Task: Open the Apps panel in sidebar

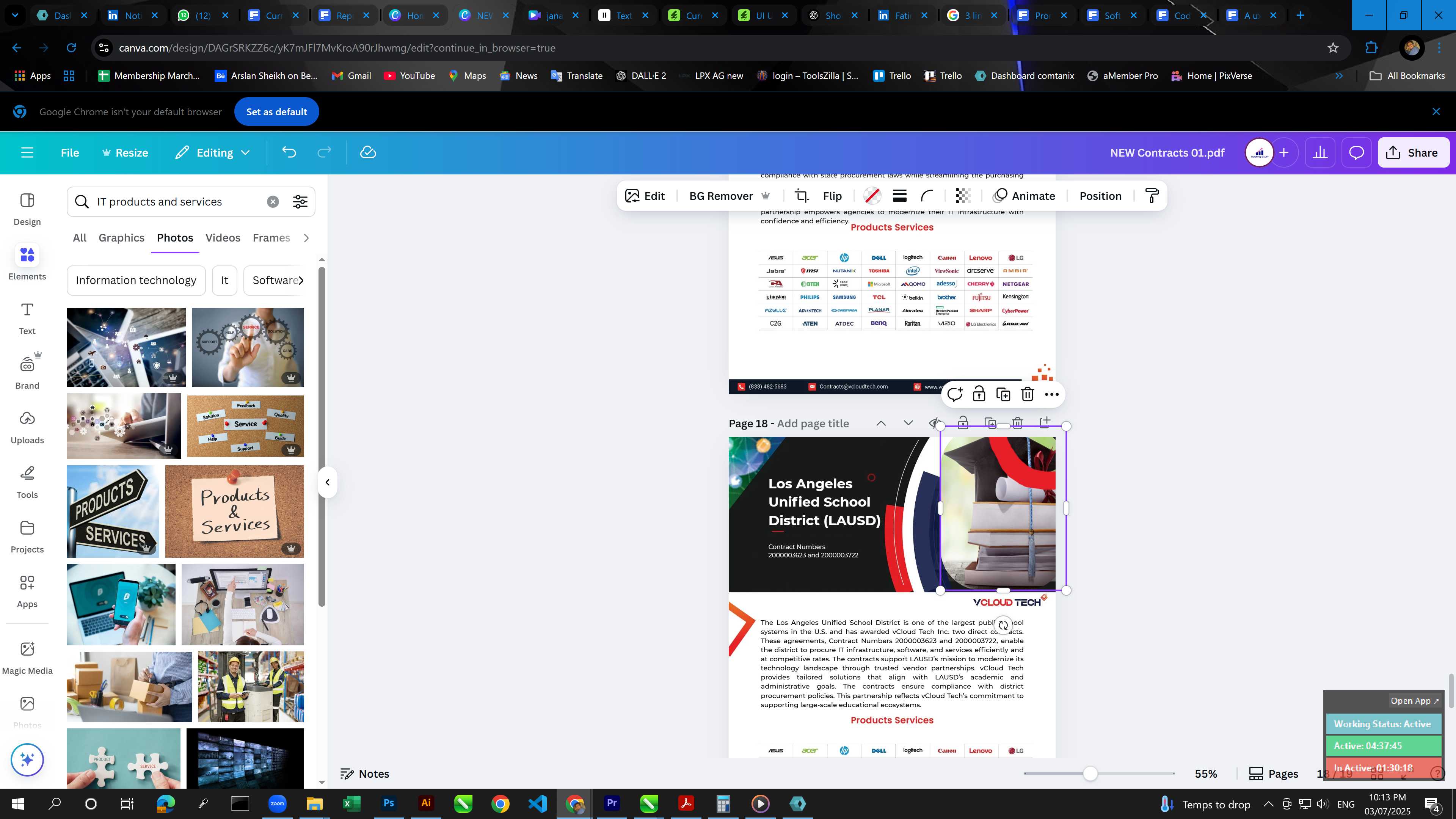Action: click(x=27, y=592)
